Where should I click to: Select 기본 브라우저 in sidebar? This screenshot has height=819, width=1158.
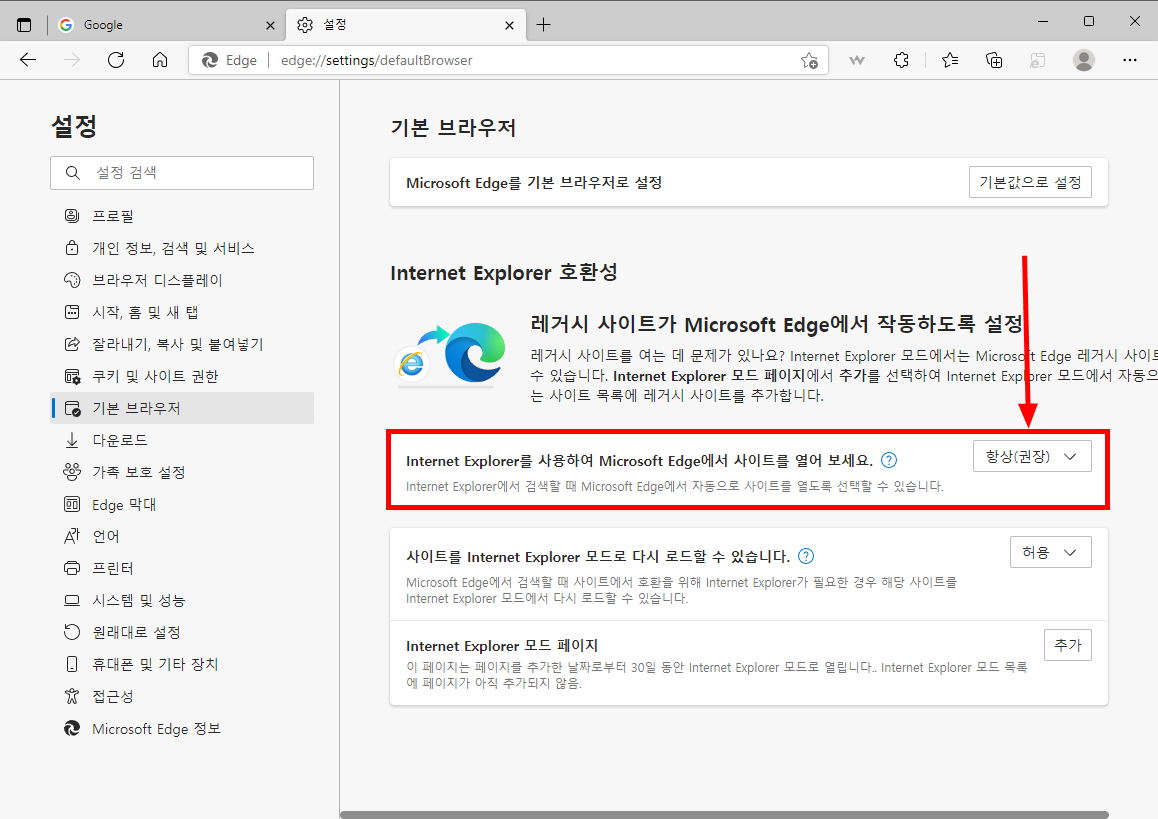click(x=182, y=408)
